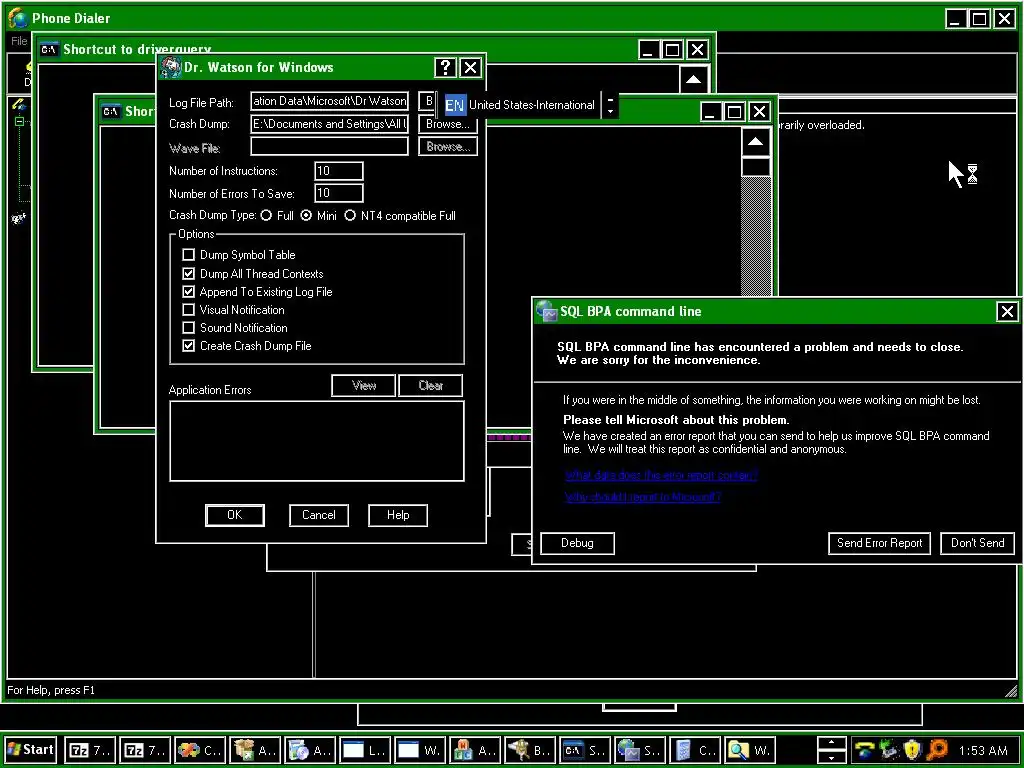Open 'What data does this error report contain?' link
The width and height of the screenshot is (1024, 768).
[661, 475]
